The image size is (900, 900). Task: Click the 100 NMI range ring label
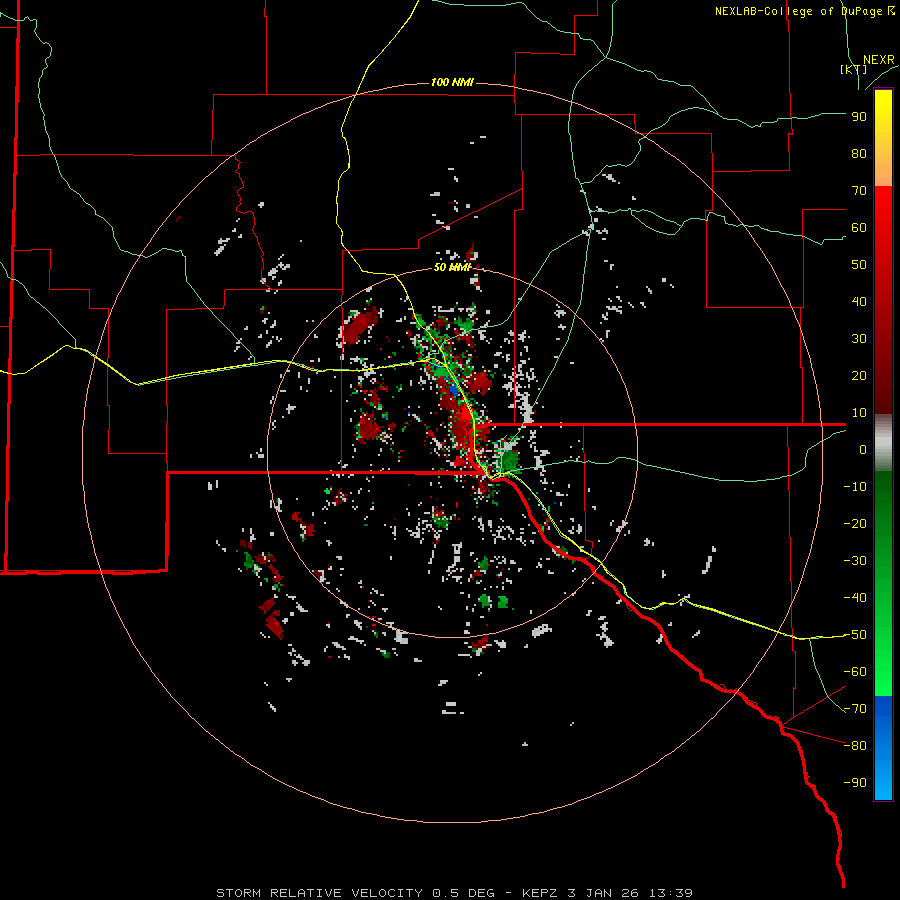coord(452,82)
